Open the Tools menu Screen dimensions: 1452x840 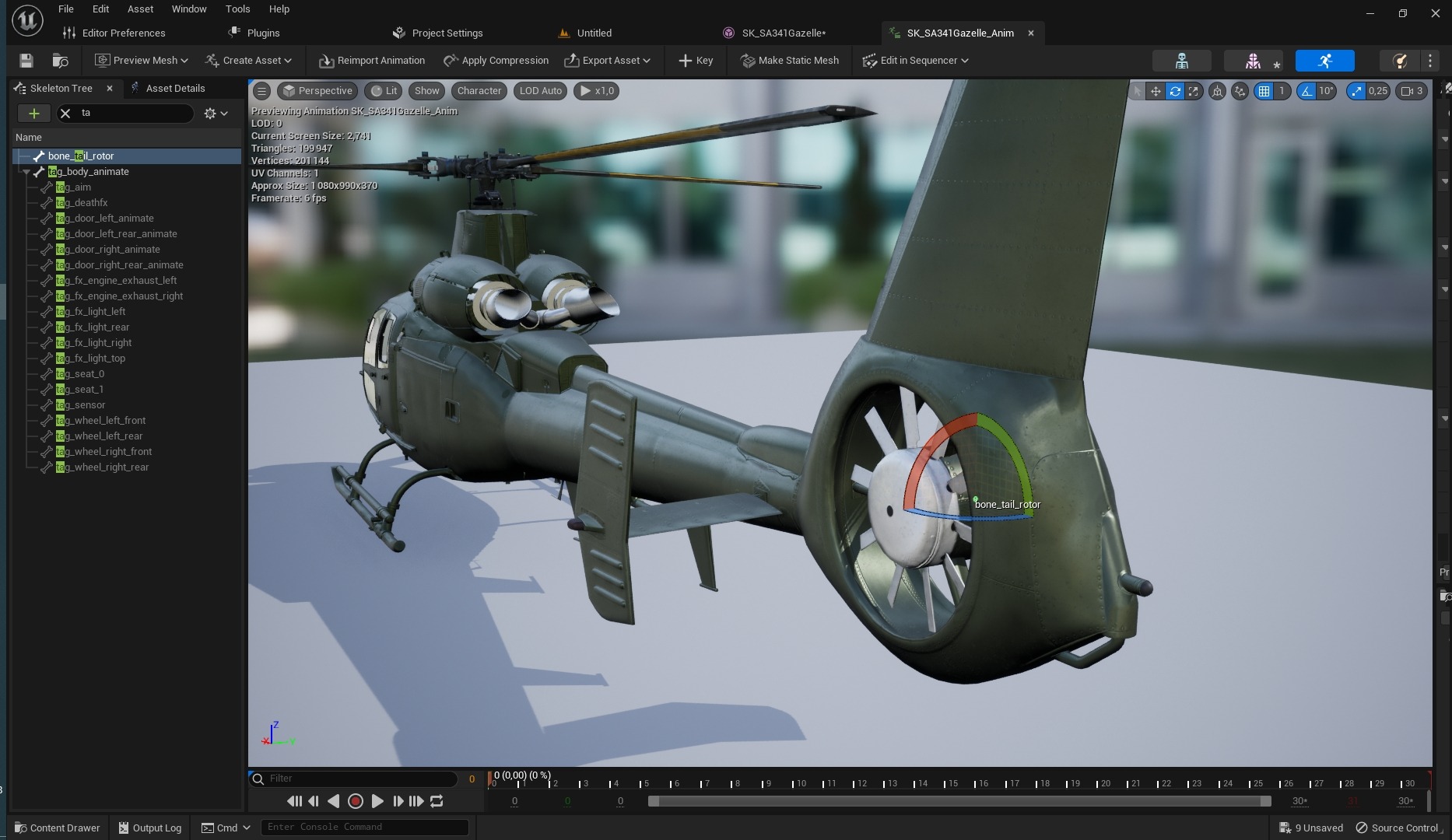pos(237,9)
